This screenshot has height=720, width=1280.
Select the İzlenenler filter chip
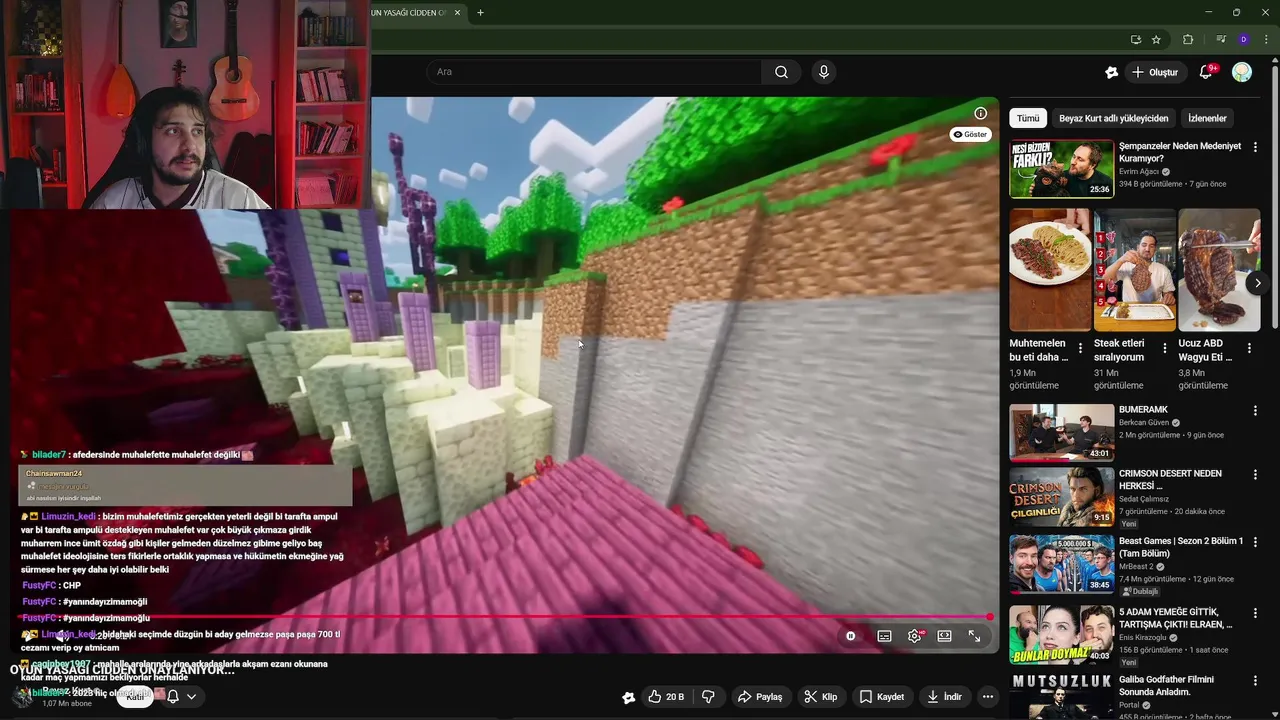tap(1207, 118)
